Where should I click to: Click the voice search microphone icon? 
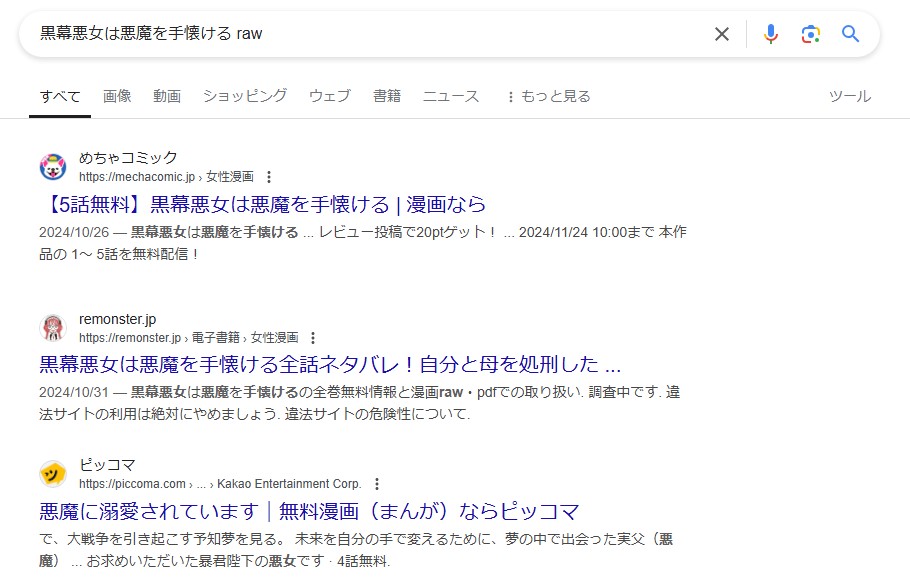769,33
